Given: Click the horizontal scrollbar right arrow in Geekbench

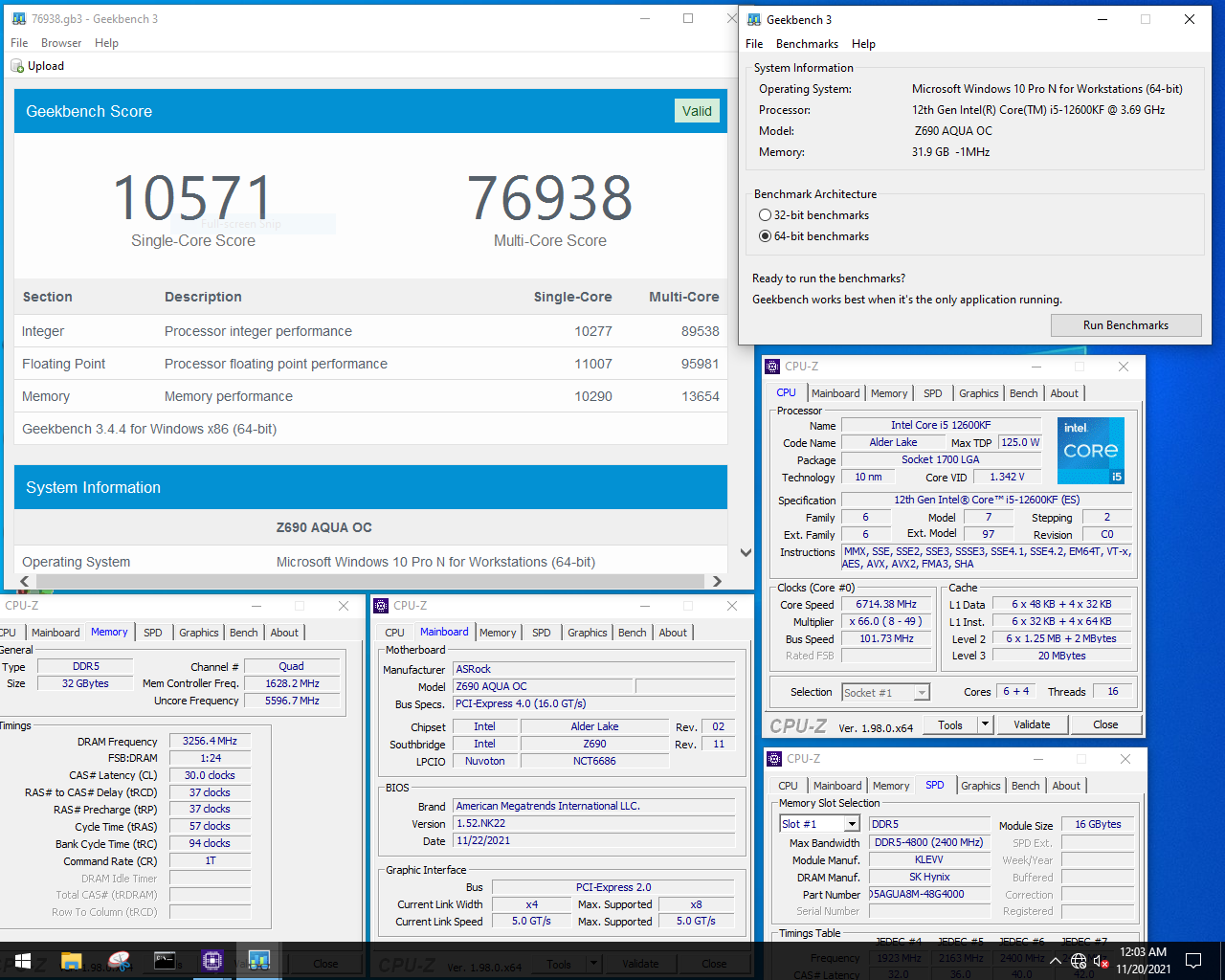Looking at the screenshot, I should click(x=717, y=581).
